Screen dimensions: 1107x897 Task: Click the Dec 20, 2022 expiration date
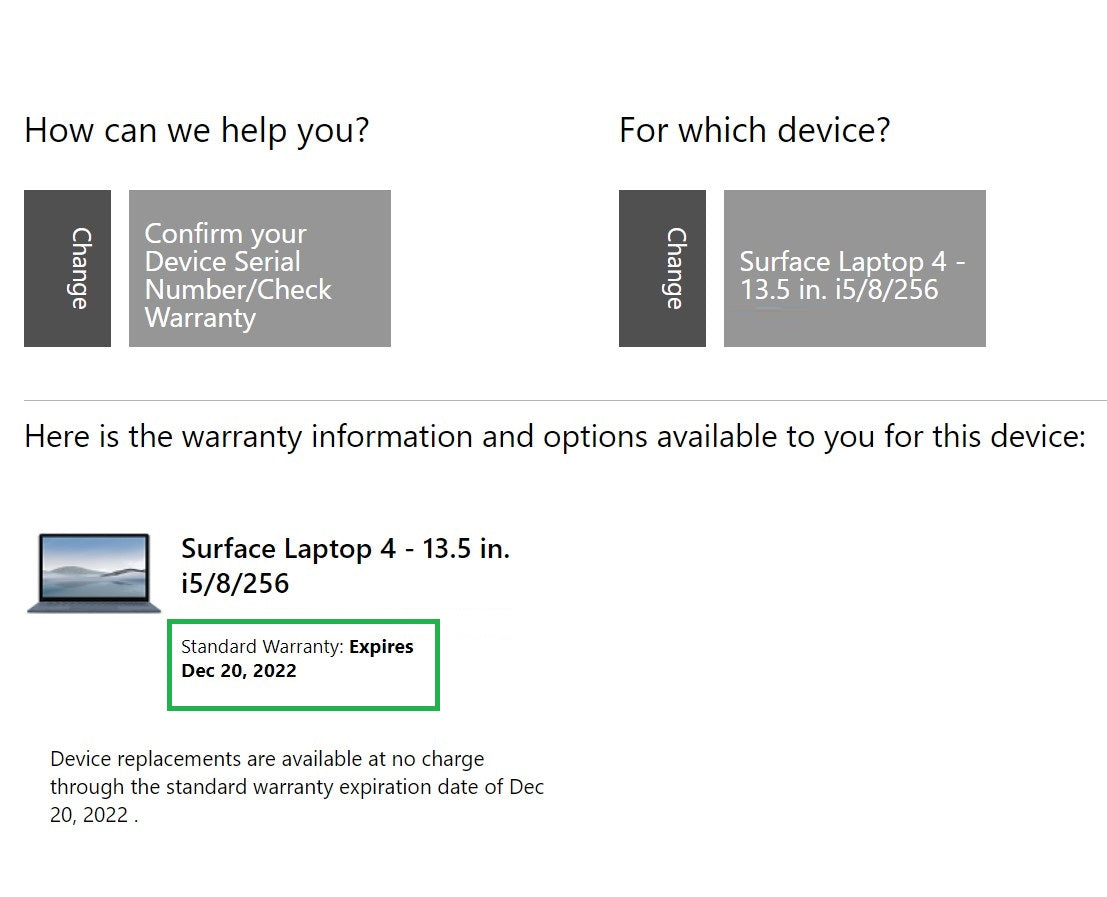point(238,671)
